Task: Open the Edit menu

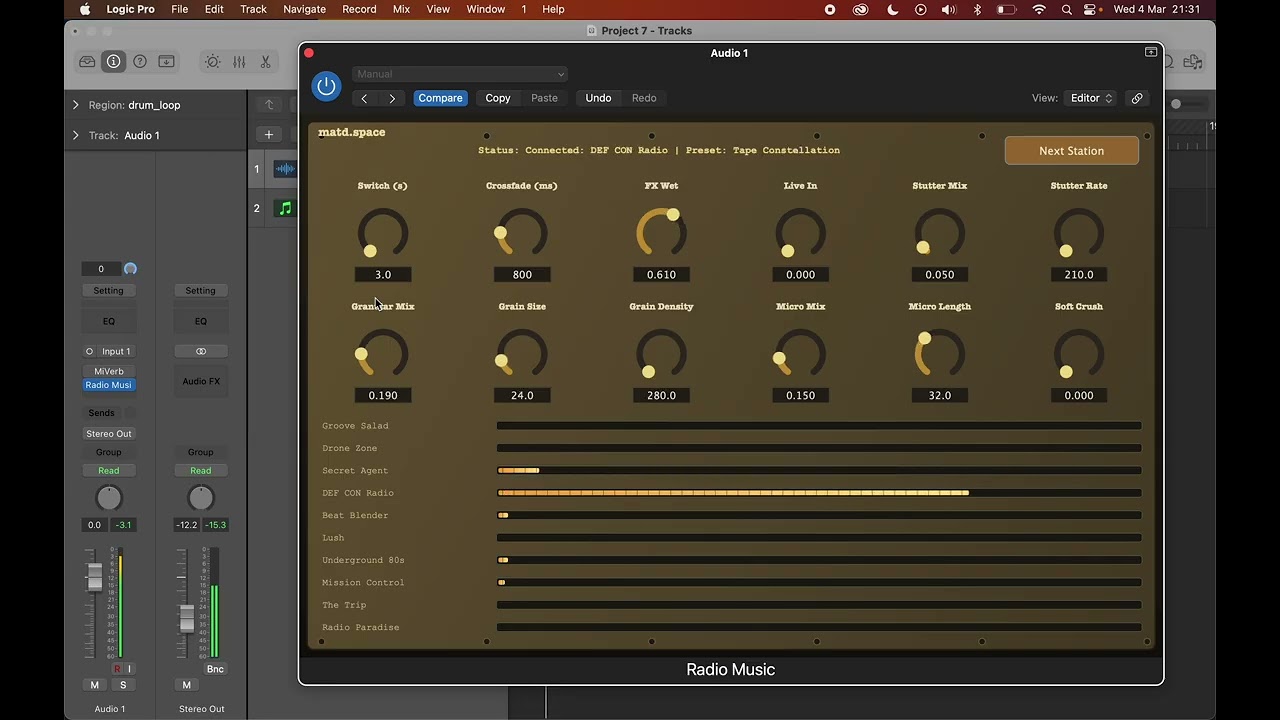Action: 214,9
